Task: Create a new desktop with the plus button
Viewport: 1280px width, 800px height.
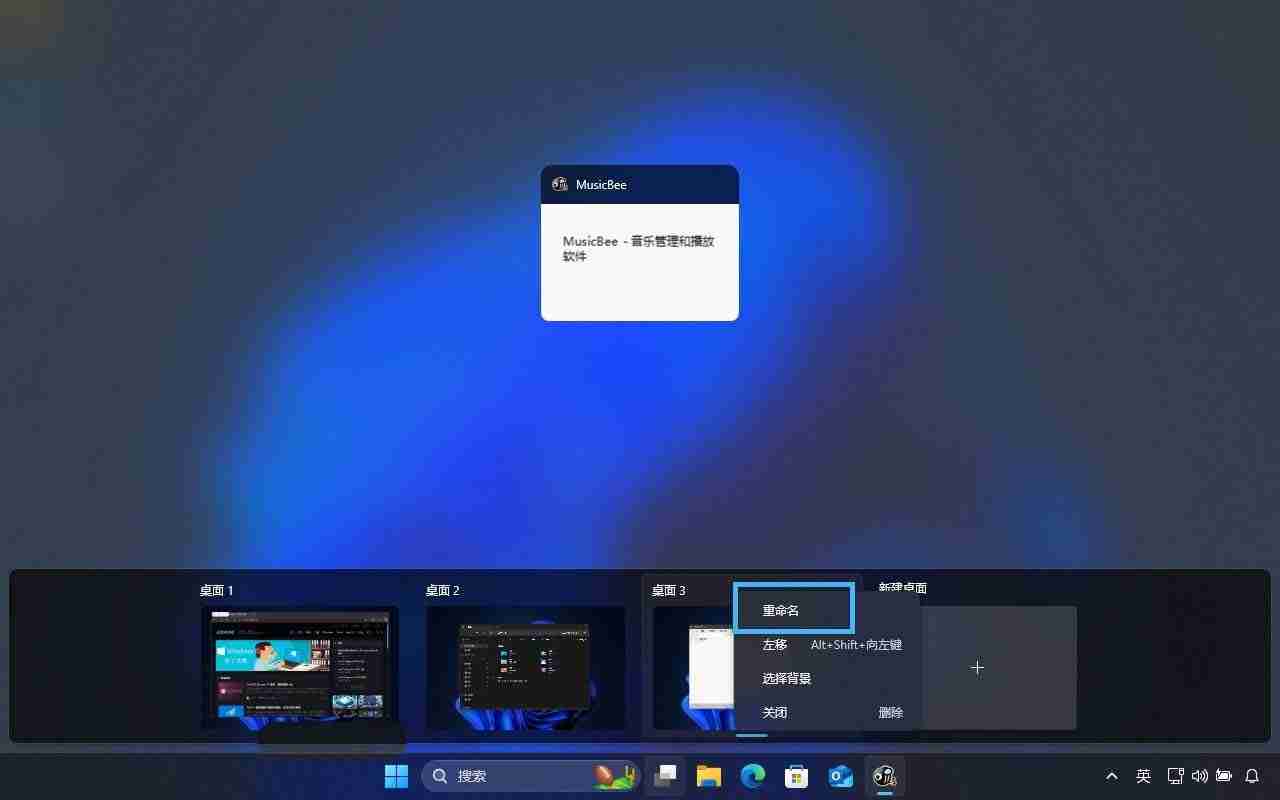Action: pyautogui.click(x=977, y=667)
